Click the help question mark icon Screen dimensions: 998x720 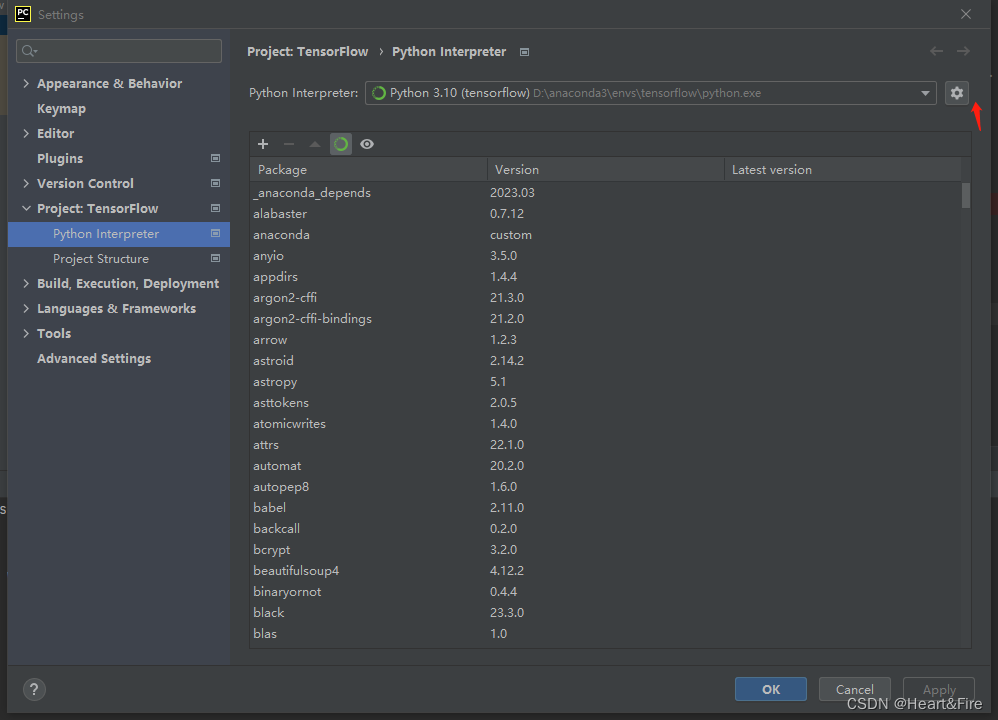[x=34, y=689]
